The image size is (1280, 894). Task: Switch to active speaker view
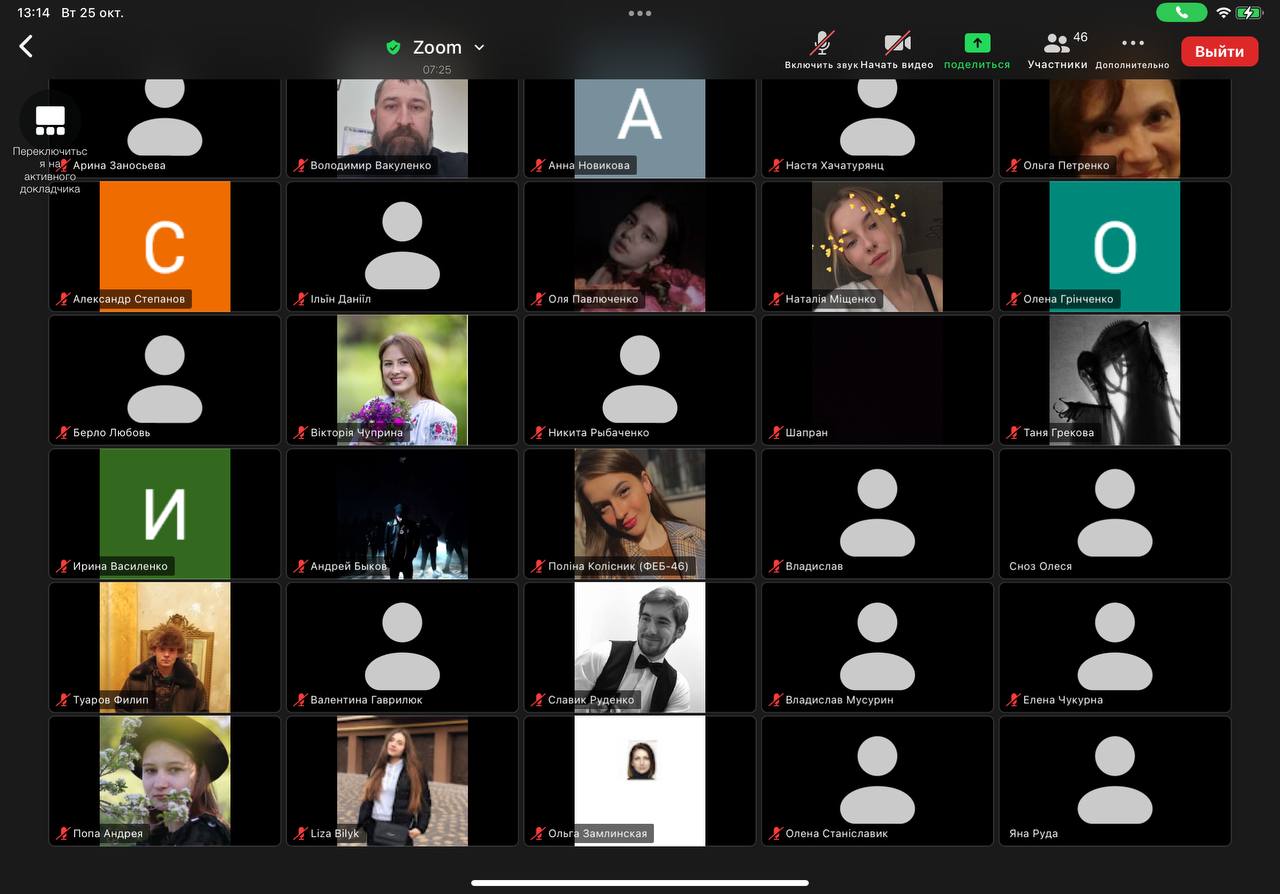coord(50,121)
